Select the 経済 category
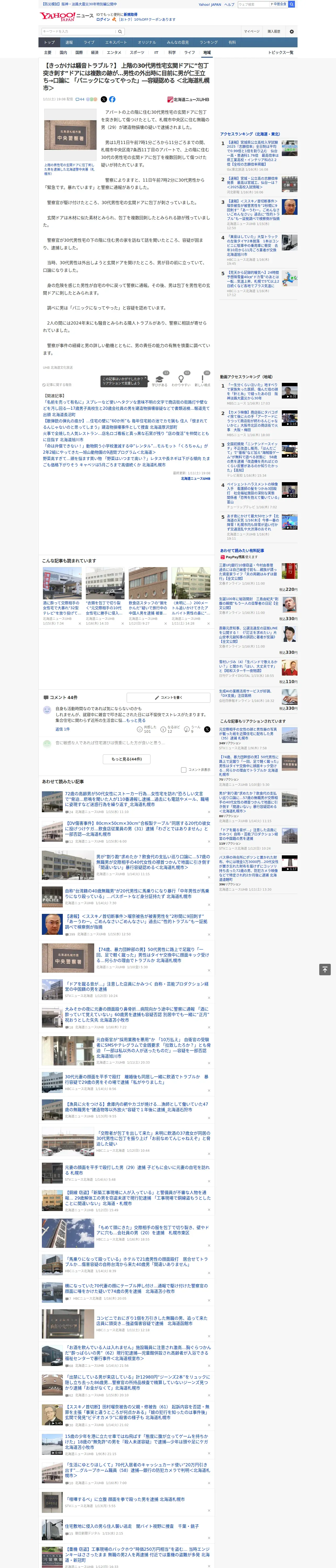This screenshot has width=336, height=1568. (x=94, y=52)
